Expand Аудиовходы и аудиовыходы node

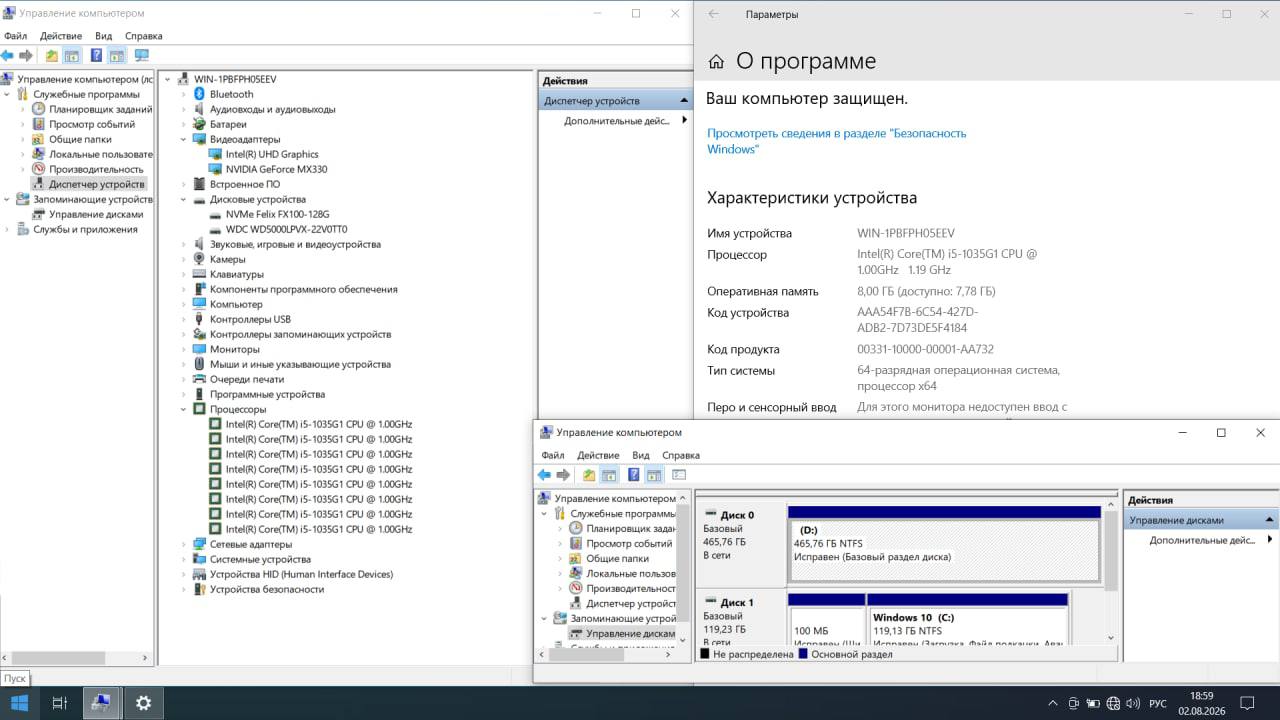point(184,109)
